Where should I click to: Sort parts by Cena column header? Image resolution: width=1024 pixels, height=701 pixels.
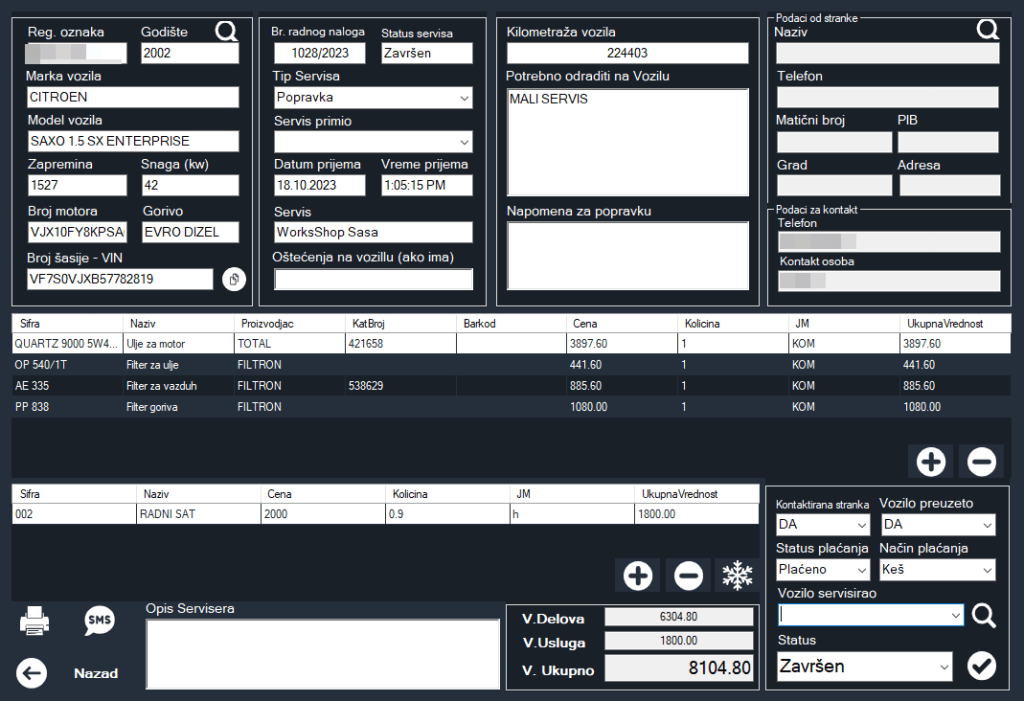pos(585,324)
